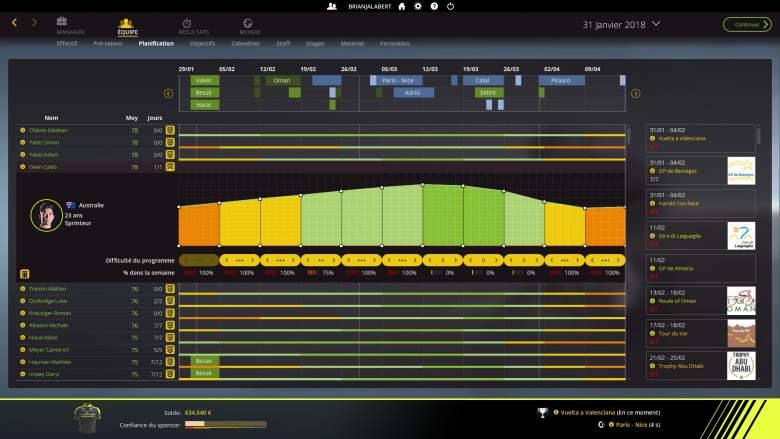This screenshot has width=780, height=439.
Task: Click the Oman race block in timeline
Action: tap(282, 80)
